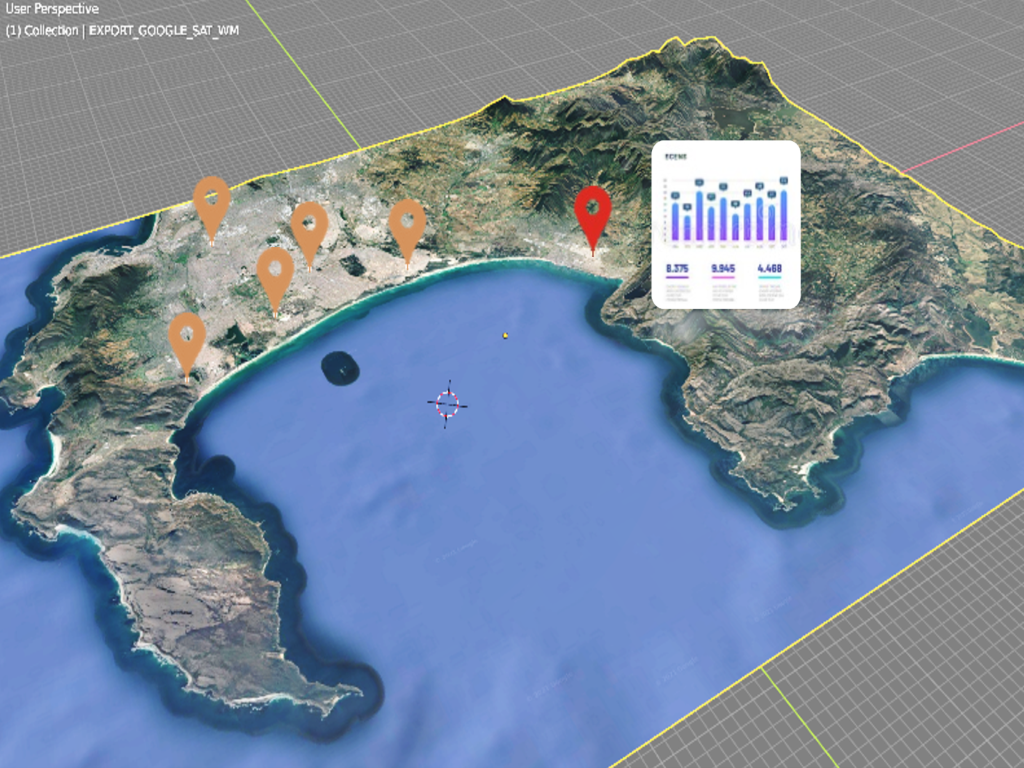
Task: Select the orange pin nearest the yellow border
Action: coord(212,201)
